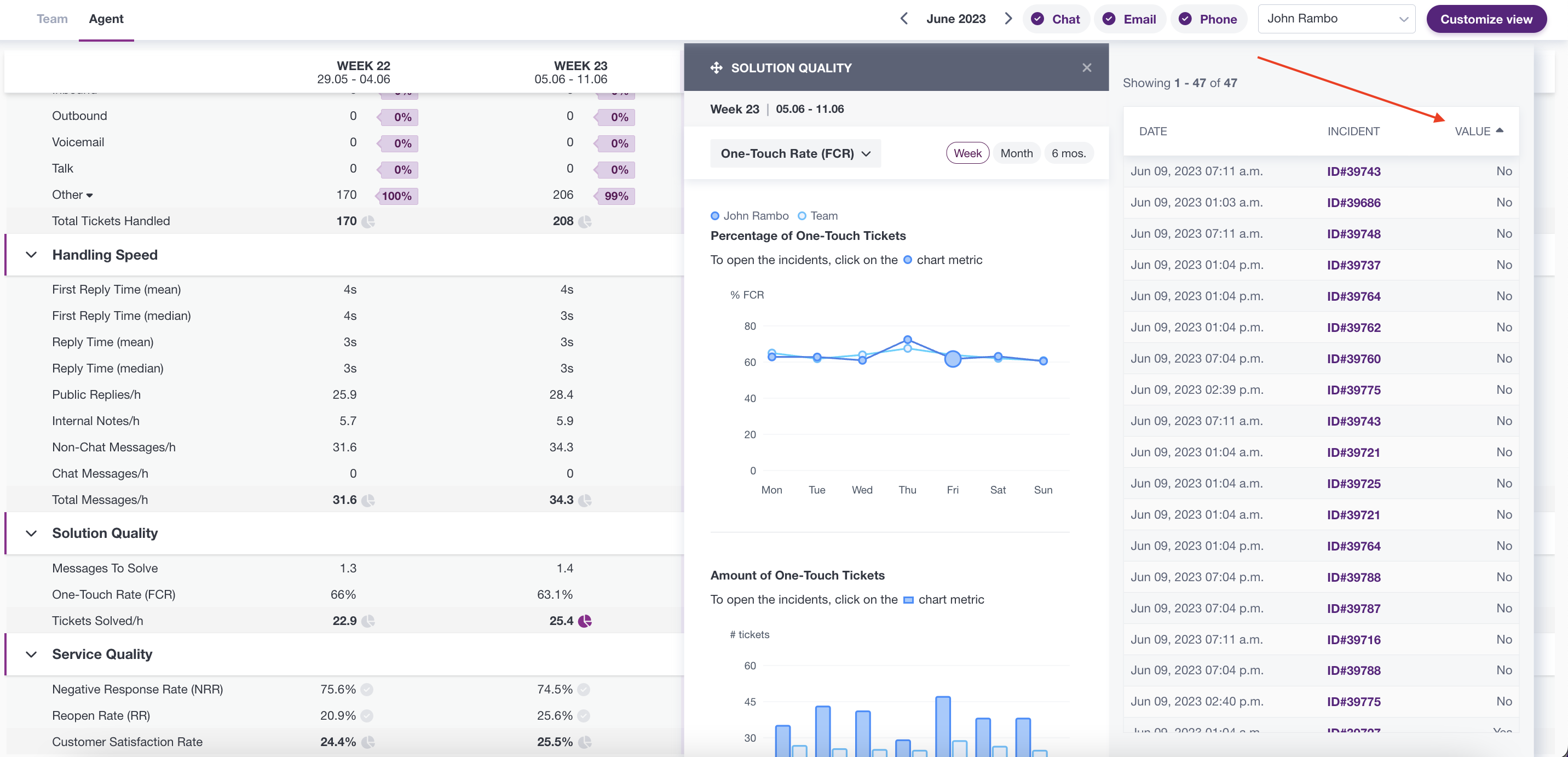Select the Month time range
This screenshot has height=757, width=1568.
(x=1016, y=153)
